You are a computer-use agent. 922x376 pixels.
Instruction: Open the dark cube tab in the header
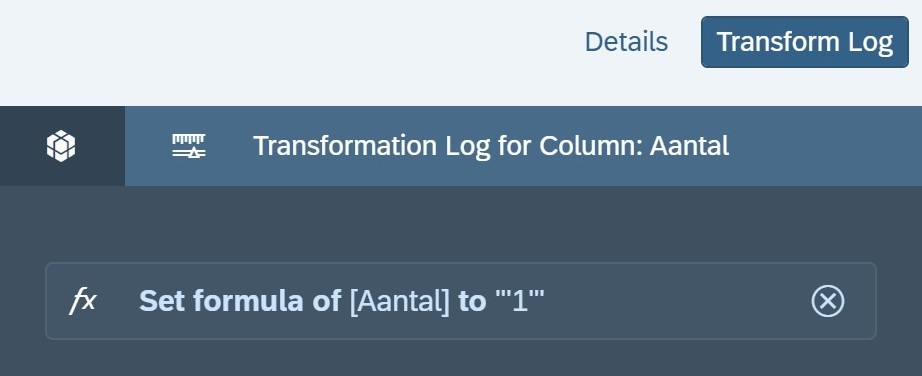pyautogui.click(x=62, y=146)
